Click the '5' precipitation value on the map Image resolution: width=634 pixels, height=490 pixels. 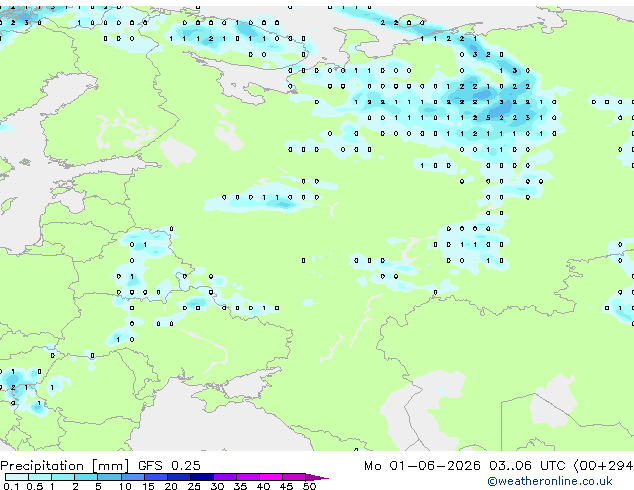coord(488,118)
